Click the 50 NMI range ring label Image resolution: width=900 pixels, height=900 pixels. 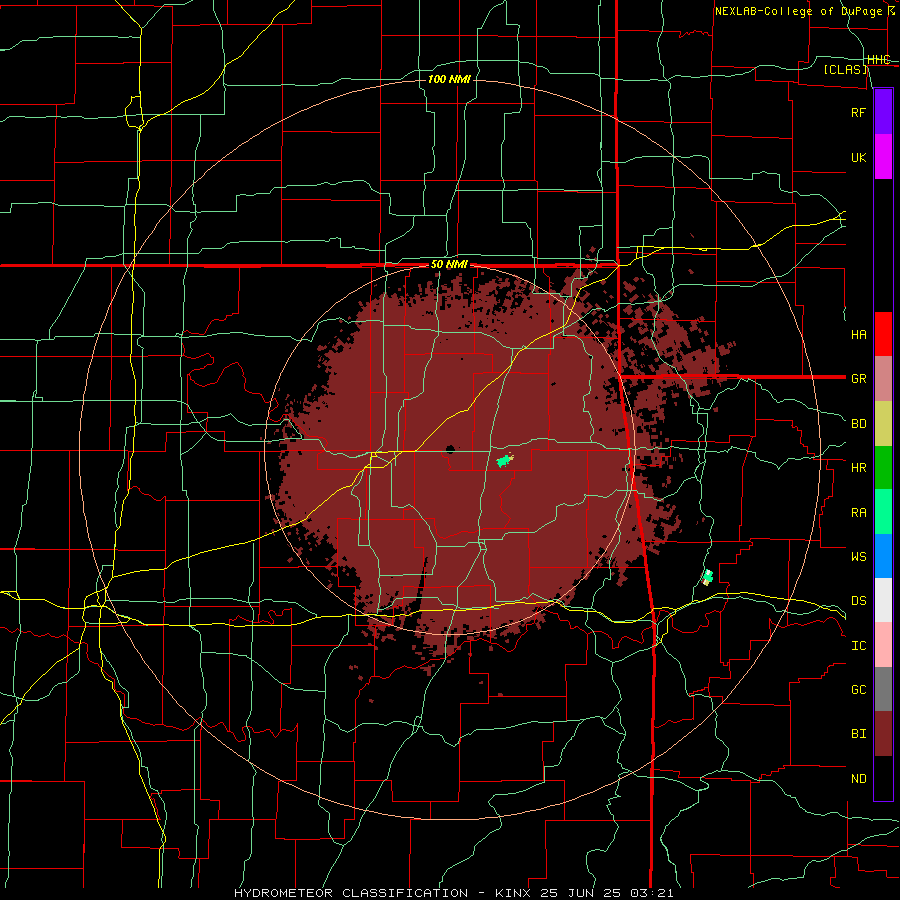449,265
